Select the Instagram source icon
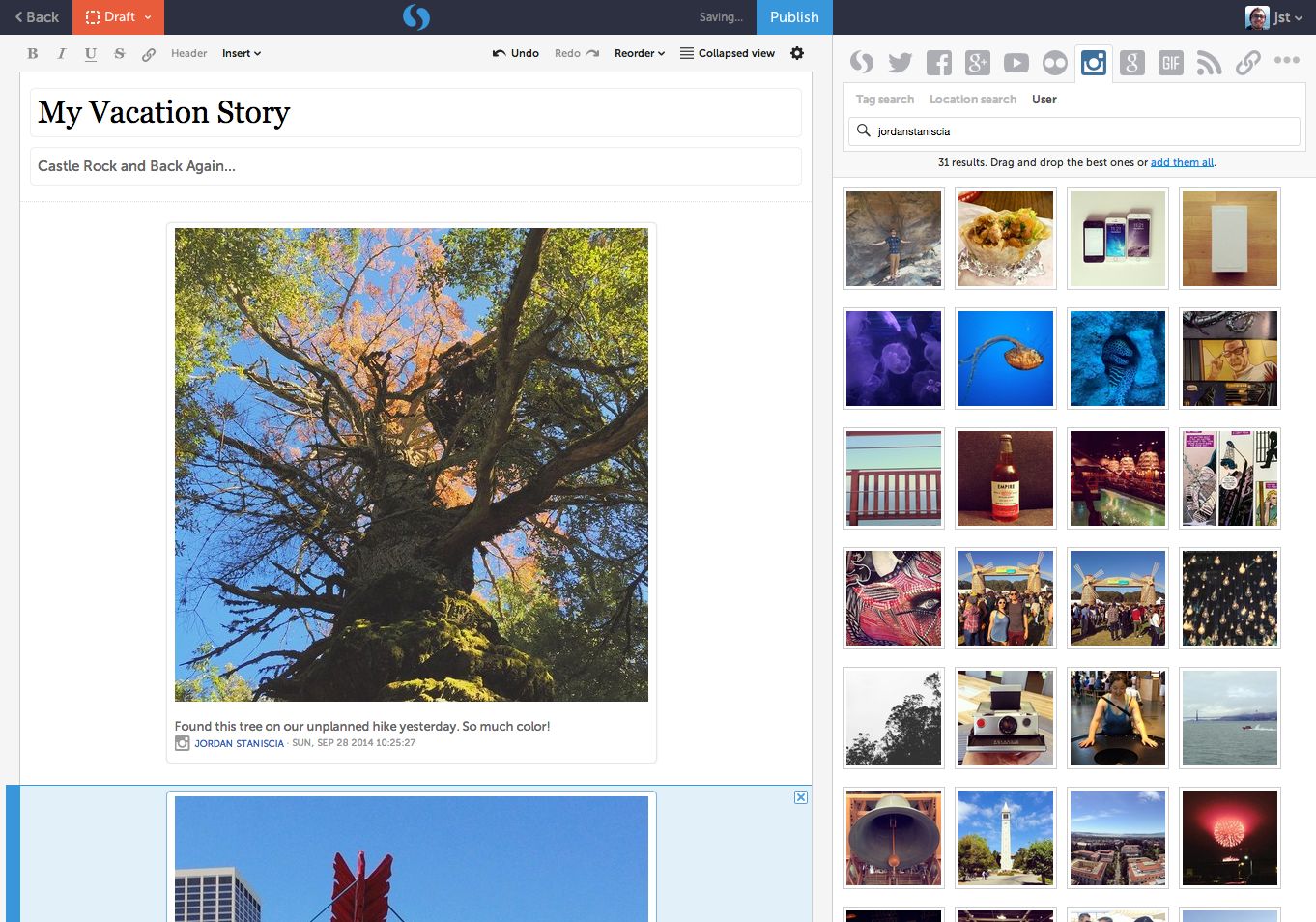This screenshot has width=1316, height=922. click(x=1094, y=63)
